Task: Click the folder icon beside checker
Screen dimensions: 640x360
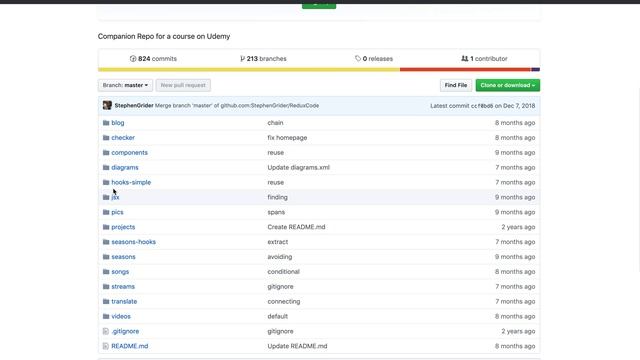Action: pyautogui.click(x=106, y=138)
